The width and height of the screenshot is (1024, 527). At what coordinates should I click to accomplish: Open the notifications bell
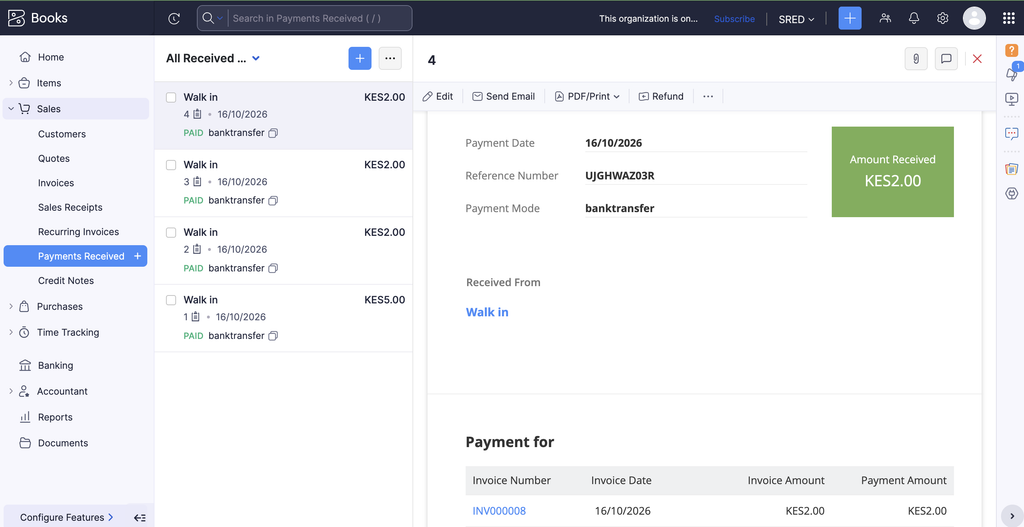pyautogui.click(x=914, y=18)
